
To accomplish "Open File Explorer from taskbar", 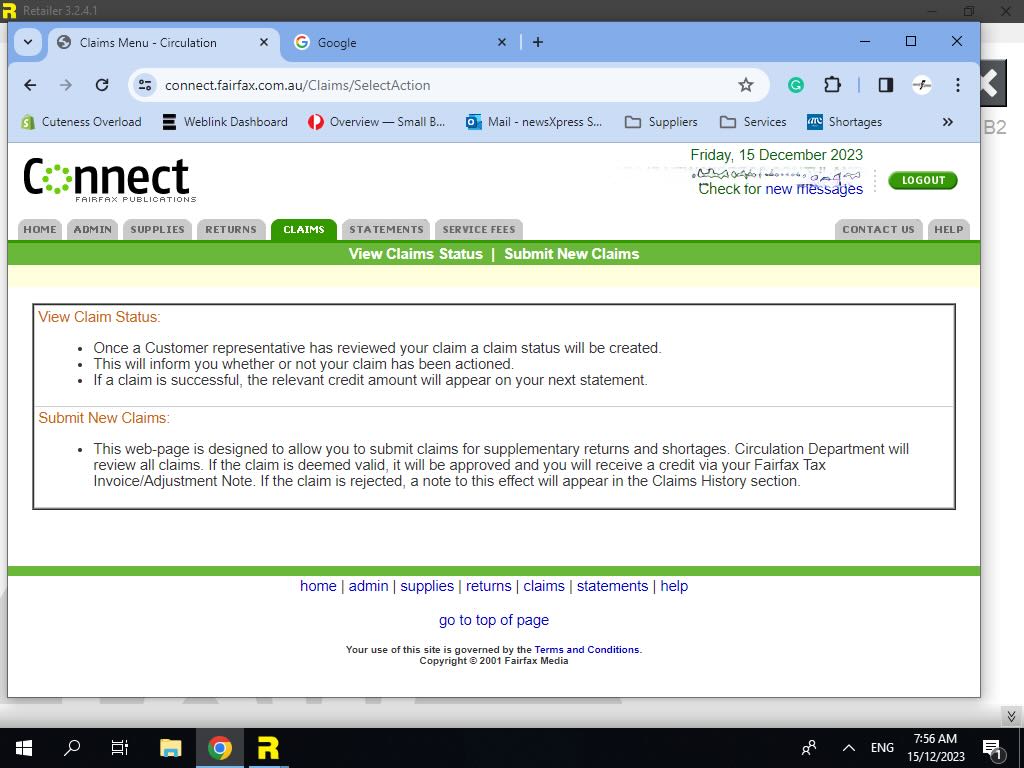I will point(171,747).
